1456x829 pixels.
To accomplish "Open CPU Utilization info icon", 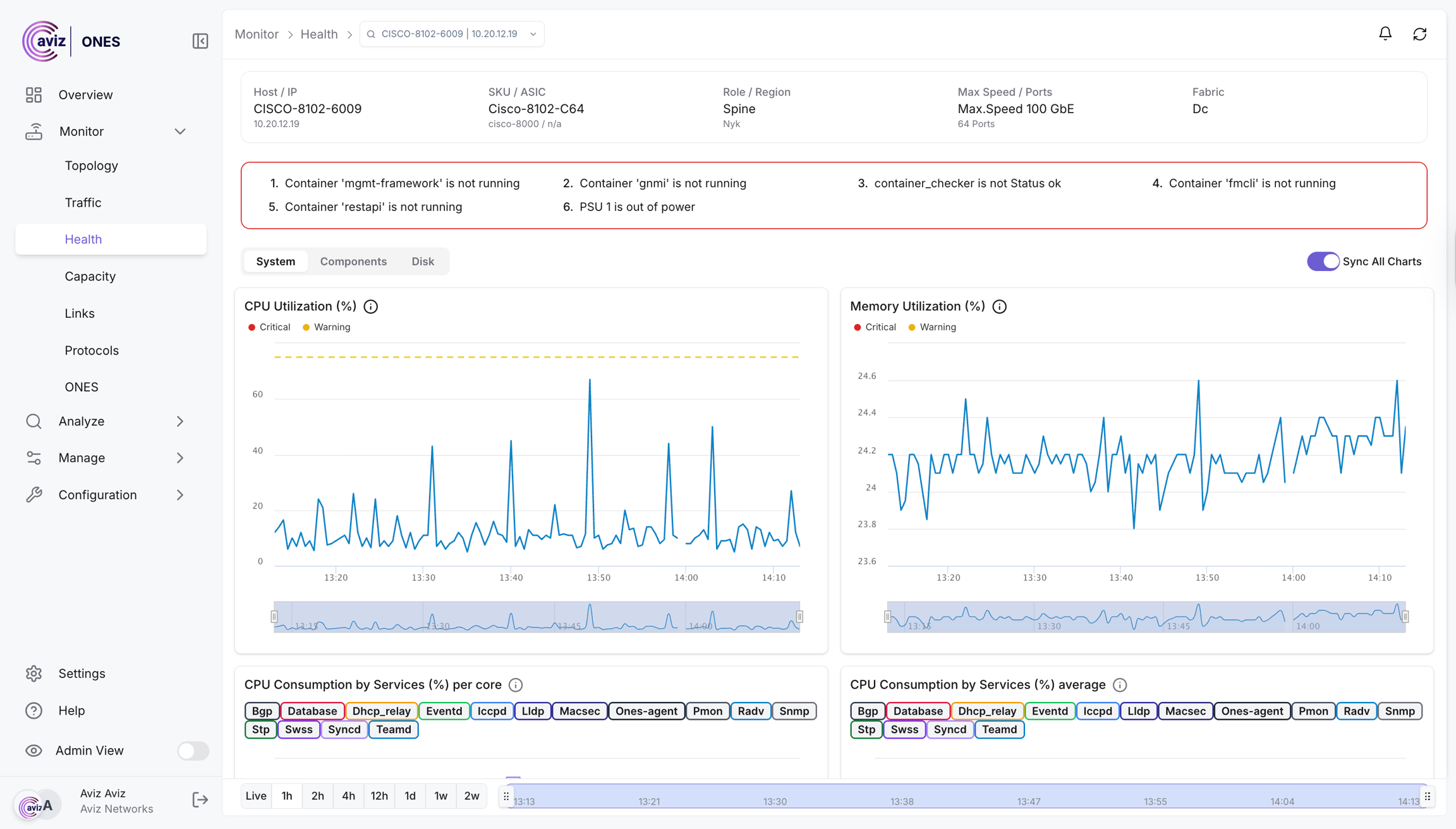I will tap(371, 306).
